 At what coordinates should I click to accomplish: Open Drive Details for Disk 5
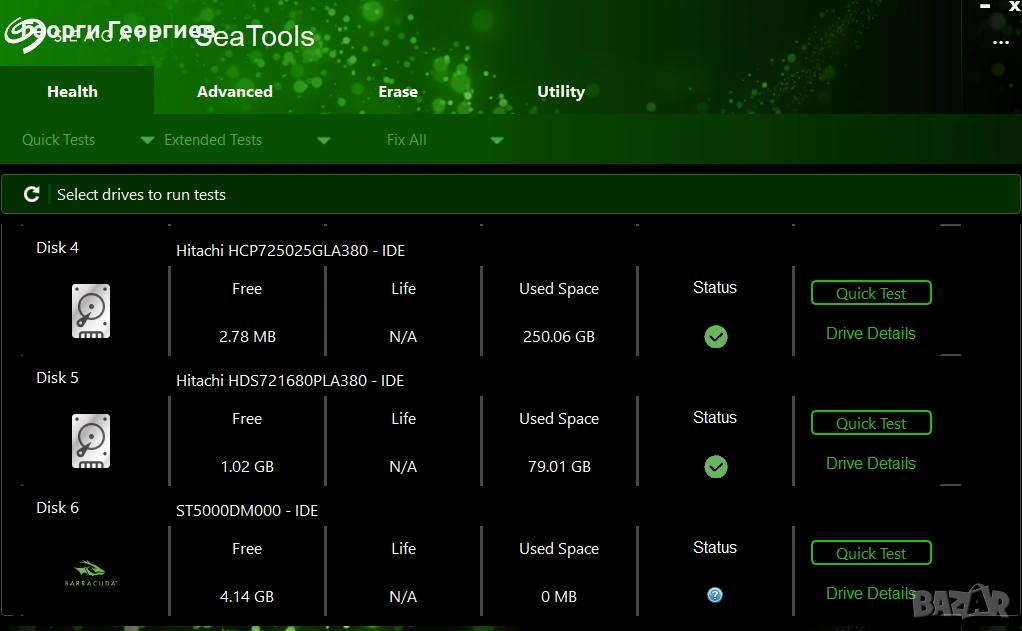[870, 463]
